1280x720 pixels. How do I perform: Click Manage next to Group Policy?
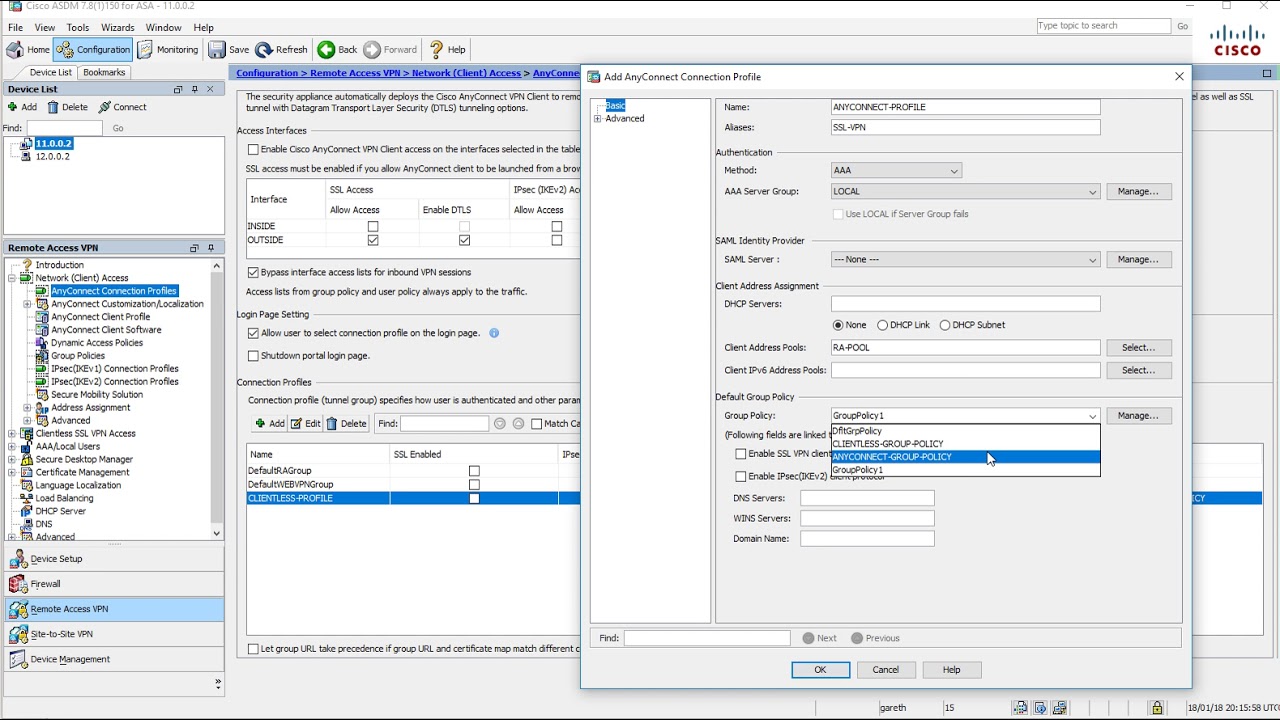(1138, 416)
